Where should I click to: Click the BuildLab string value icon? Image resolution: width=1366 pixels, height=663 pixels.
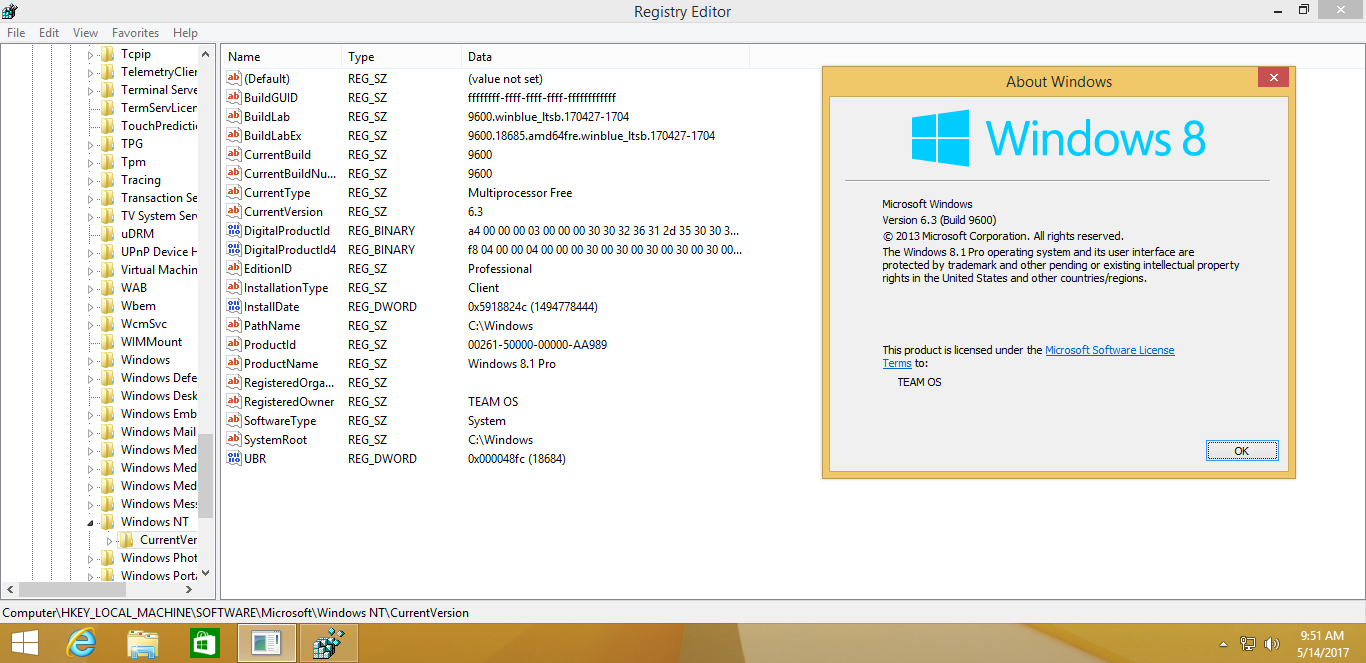click(x=234, y=117)
